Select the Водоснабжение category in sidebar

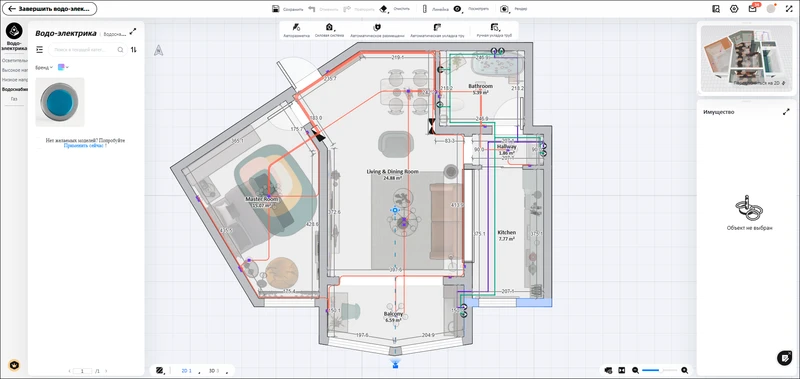pos(14,89)
